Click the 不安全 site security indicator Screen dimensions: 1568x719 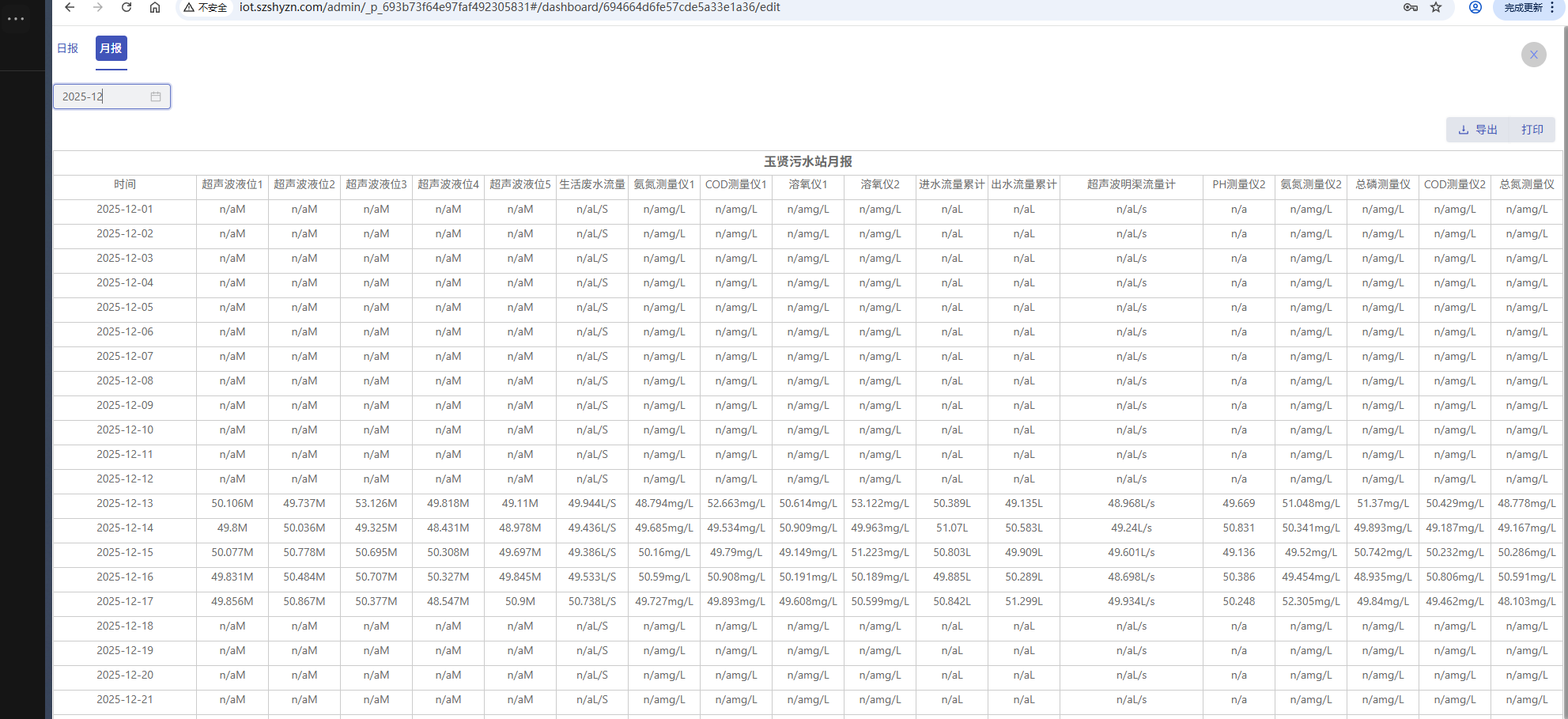206,7
